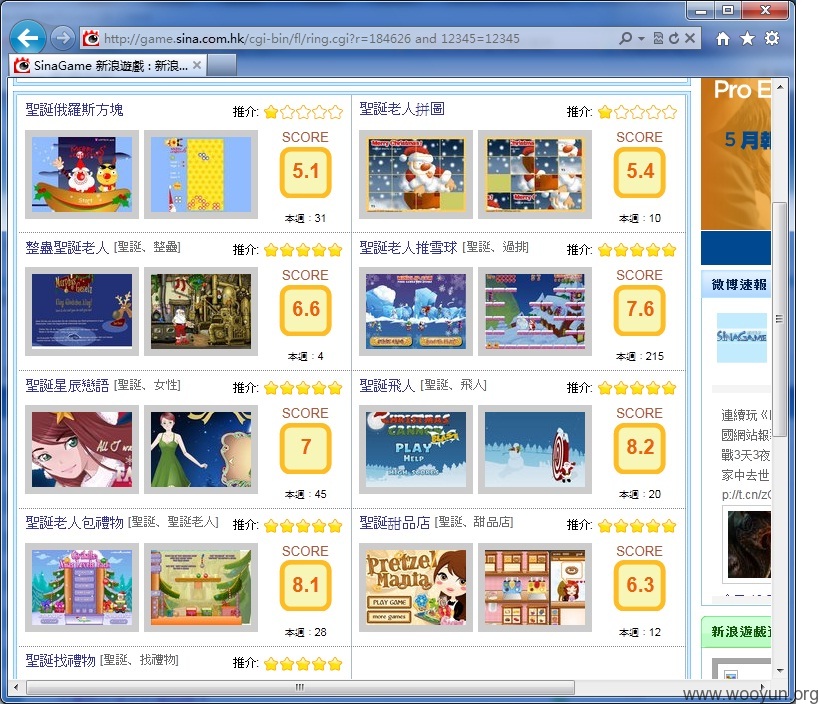Click the 微博速報 sidebar heading
Viewport: 819px width, 704px height.
[739, 285]
